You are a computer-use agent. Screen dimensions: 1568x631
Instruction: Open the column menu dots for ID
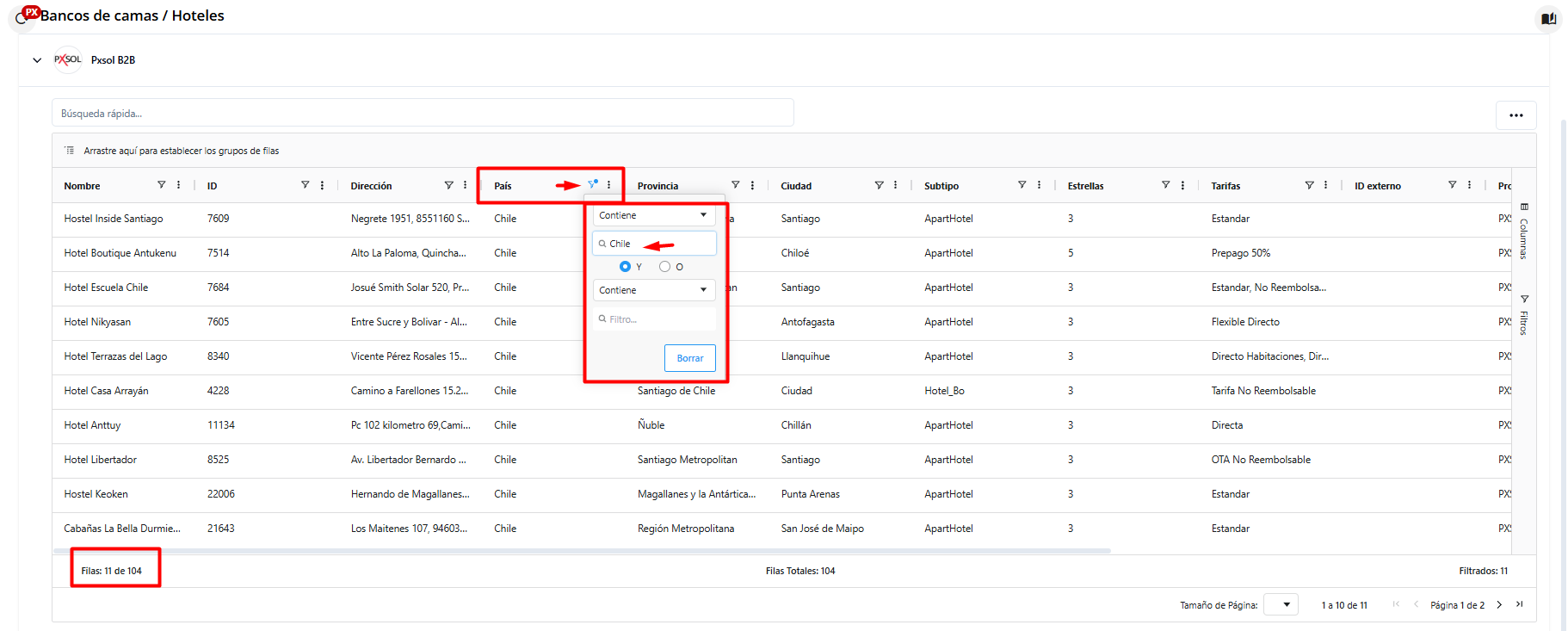click(x=322, y=185)
